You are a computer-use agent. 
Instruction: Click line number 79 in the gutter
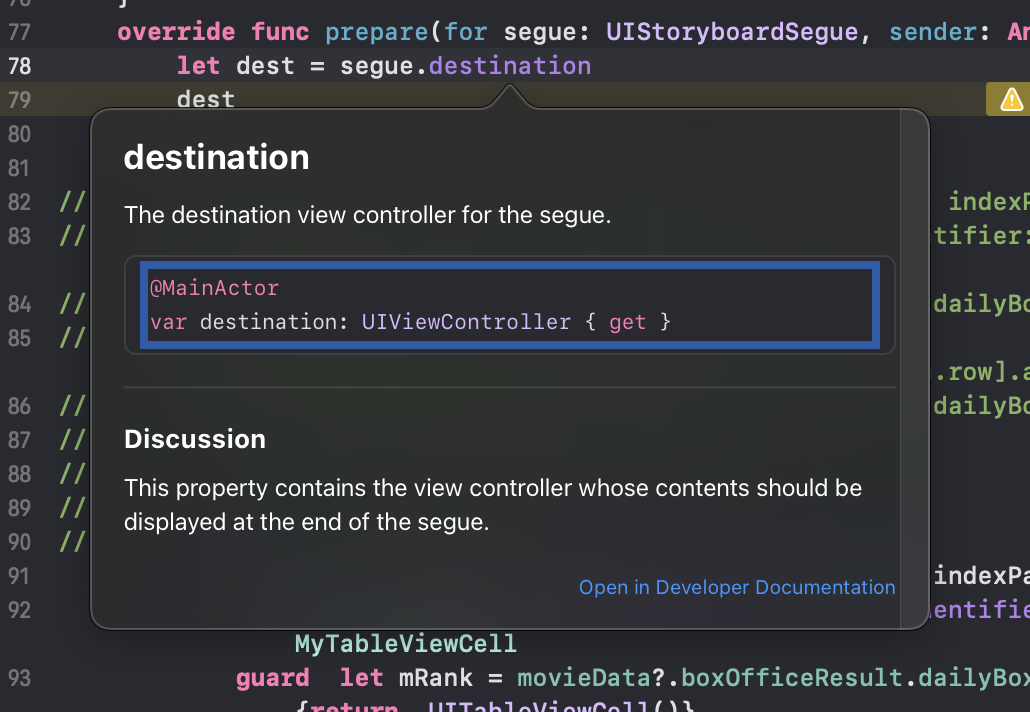pyautogui.click(x=19, y=100)
